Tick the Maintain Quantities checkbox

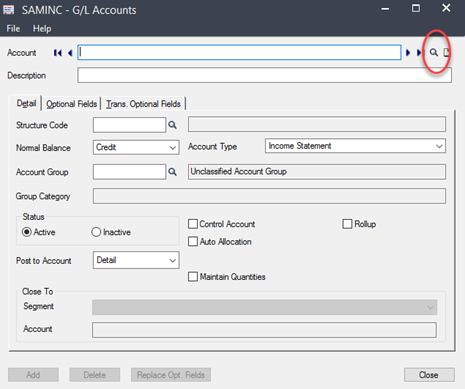(x=193, y=276)
